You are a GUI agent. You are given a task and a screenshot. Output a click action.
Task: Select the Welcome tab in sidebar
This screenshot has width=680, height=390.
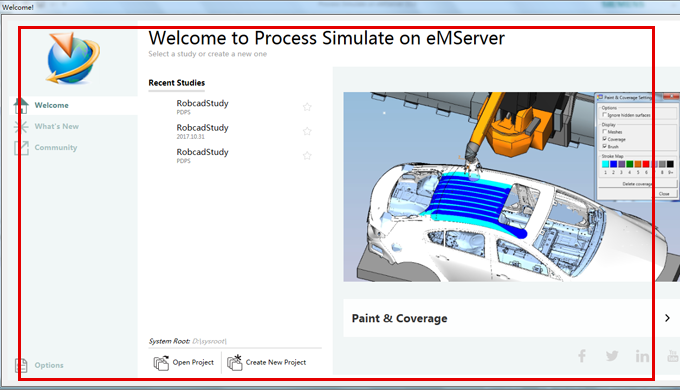[52, 105]
